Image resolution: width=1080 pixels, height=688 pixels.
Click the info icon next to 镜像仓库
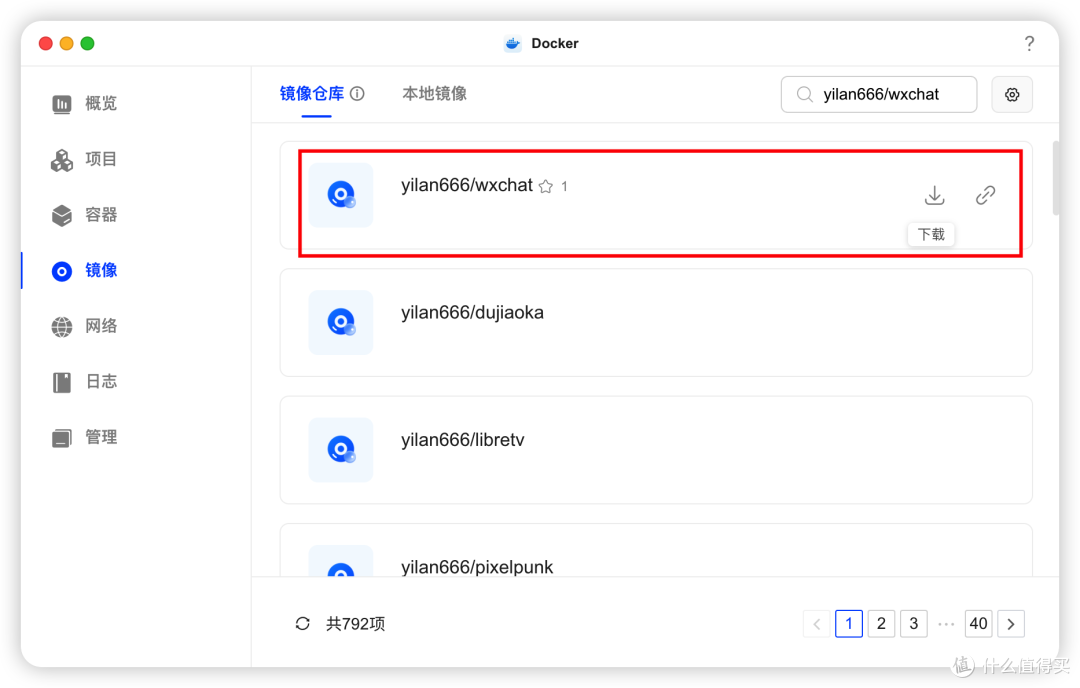tap(358, 92)
